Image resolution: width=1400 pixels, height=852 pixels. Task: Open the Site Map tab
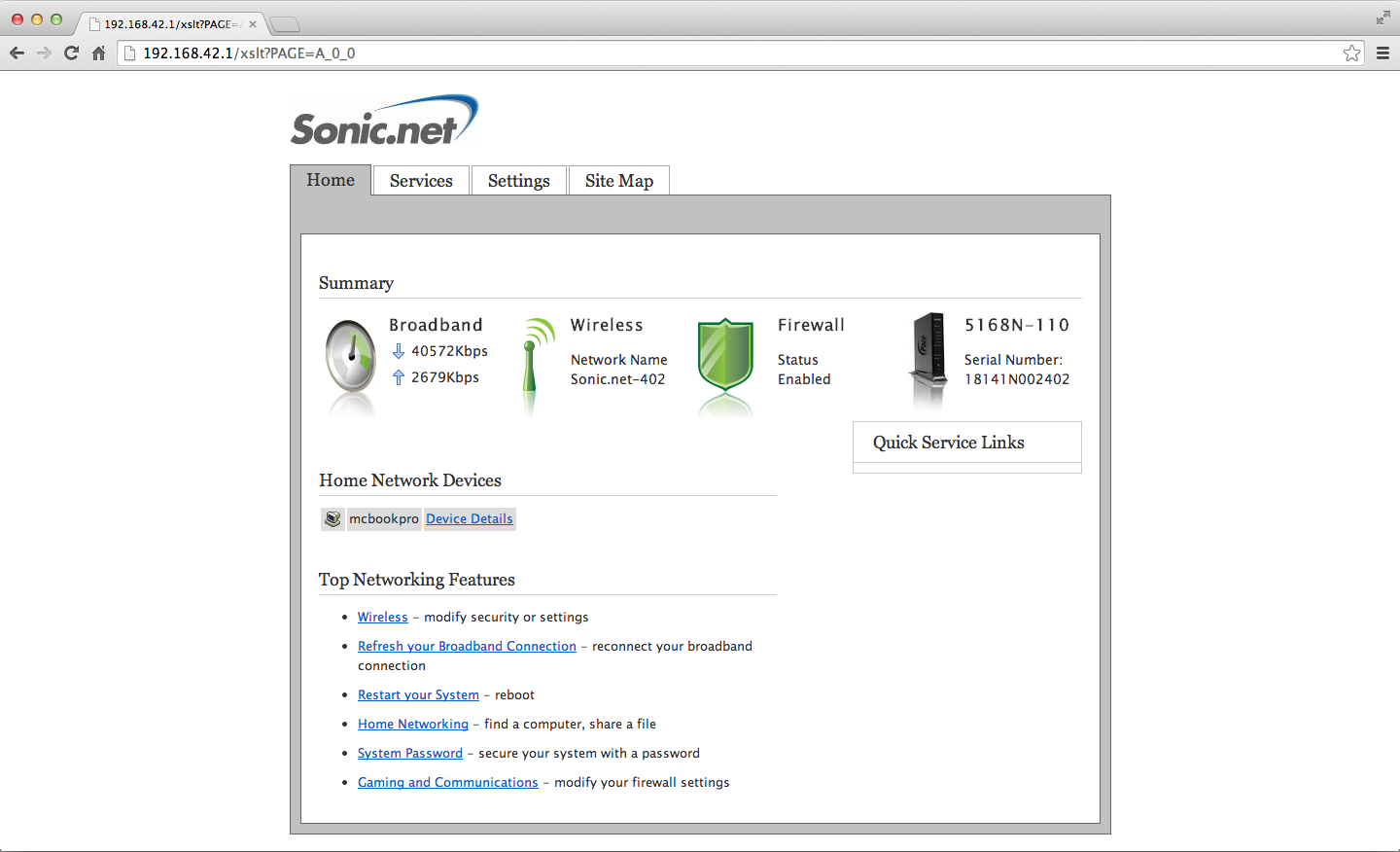tap(618, 181)
